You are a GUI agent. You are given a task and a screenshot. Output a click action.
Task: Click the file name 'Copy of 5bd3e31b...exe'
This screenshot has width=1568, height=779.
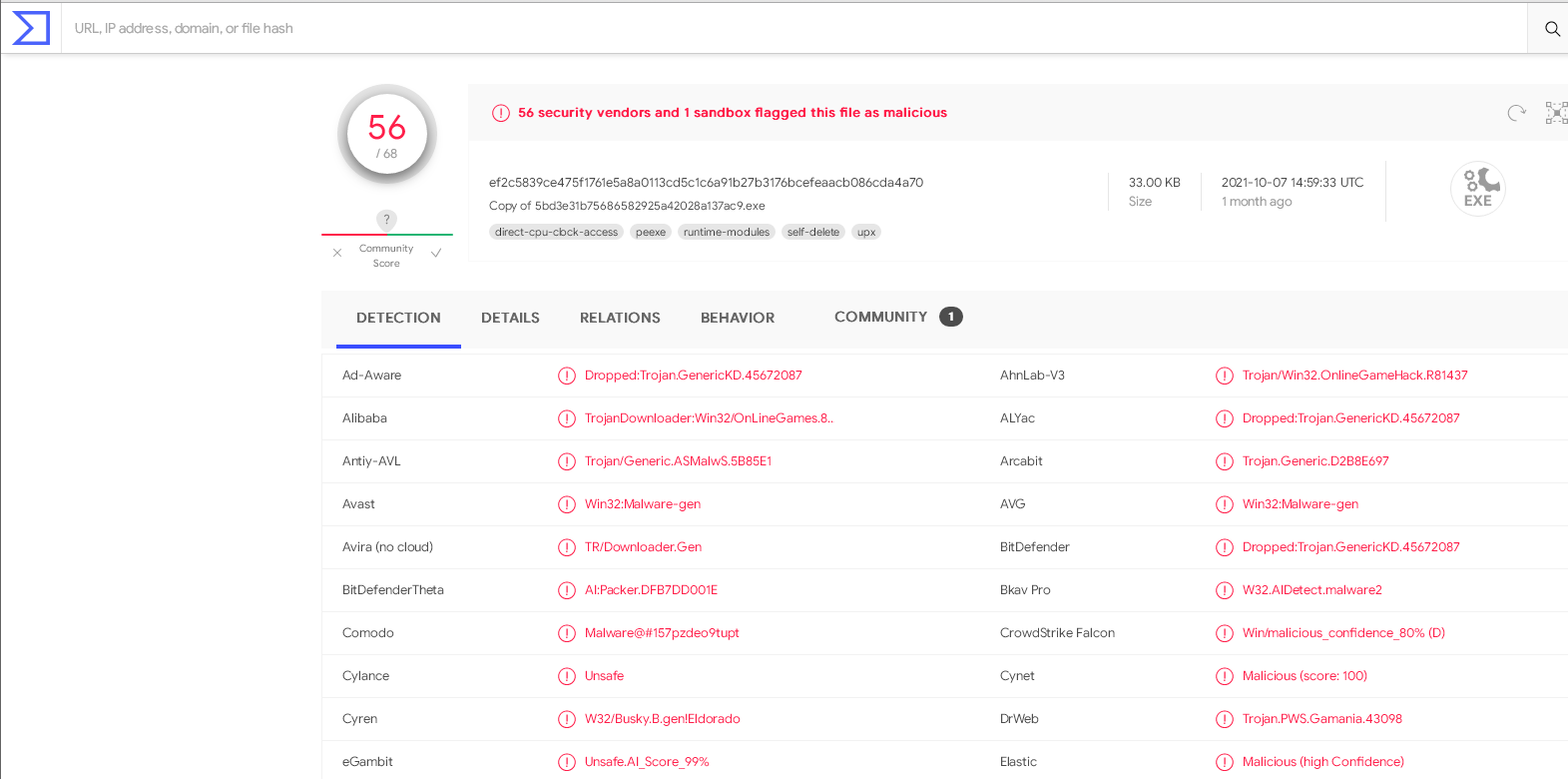coord(627,206)
